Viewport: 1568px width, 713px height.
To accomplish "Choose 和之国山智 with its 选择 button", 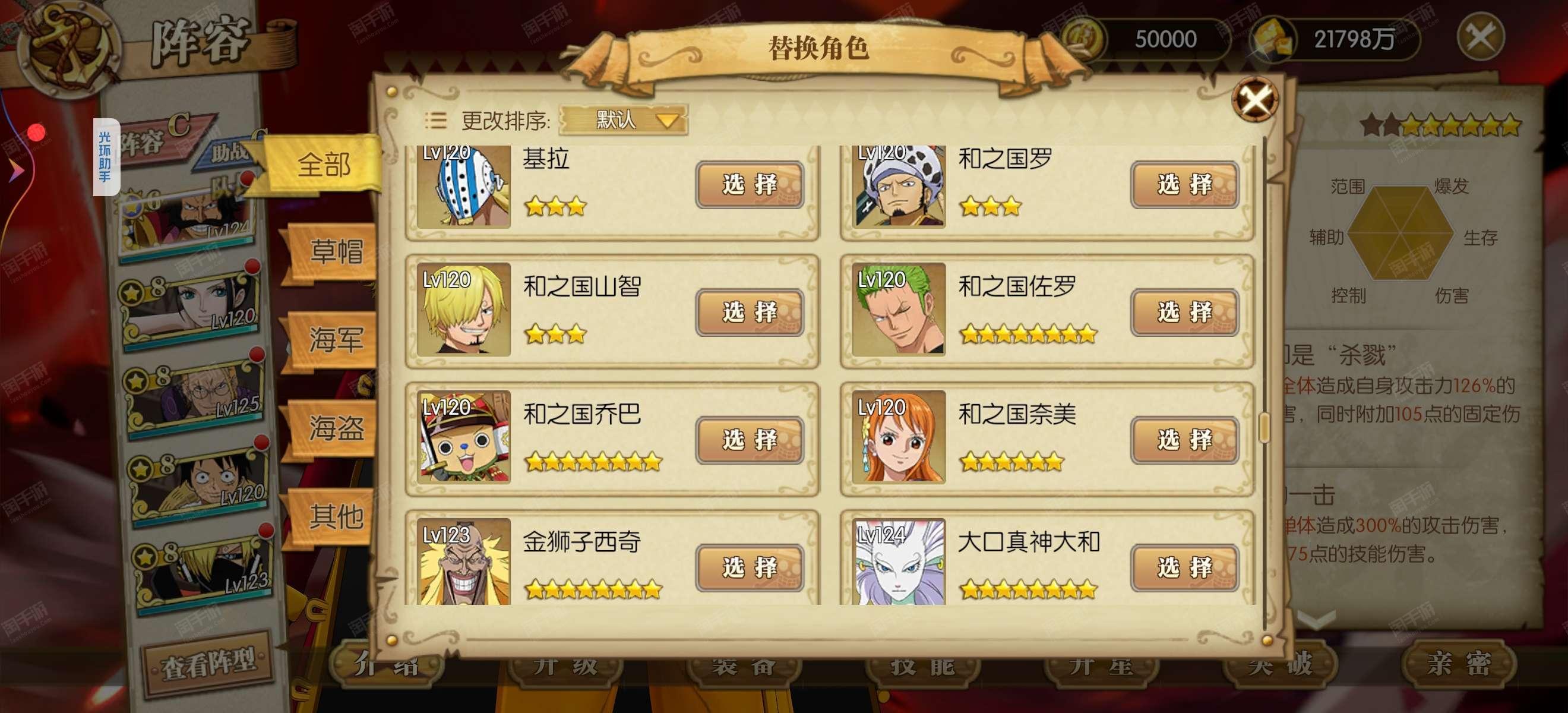I will [750, 313].
